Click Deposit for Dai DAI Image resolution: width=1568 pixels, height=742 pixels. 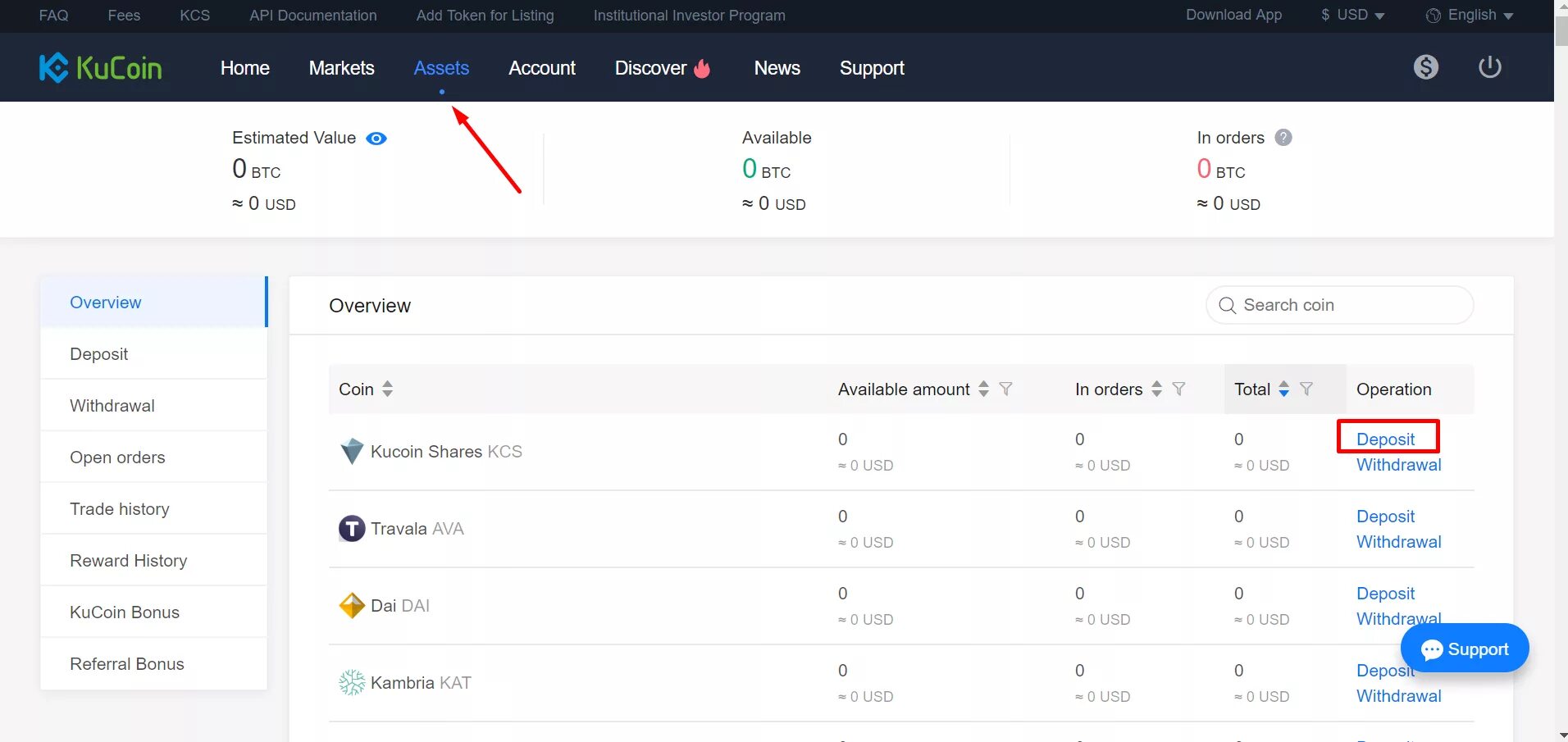(x=1386, y=594)
